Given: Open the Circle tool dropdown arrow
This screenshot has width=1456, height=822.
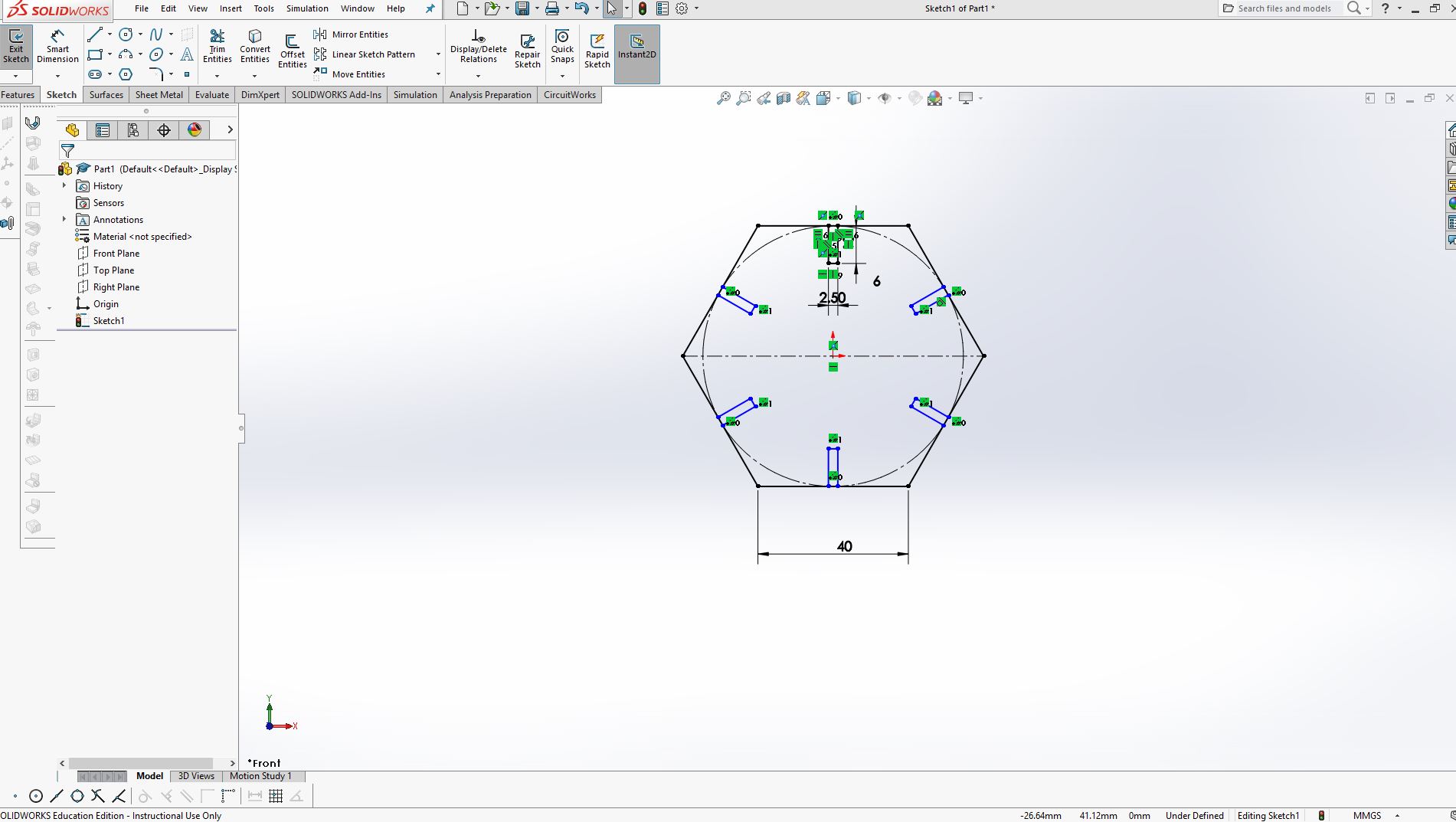Looking at the screenshot, I should tap(140, 34).
